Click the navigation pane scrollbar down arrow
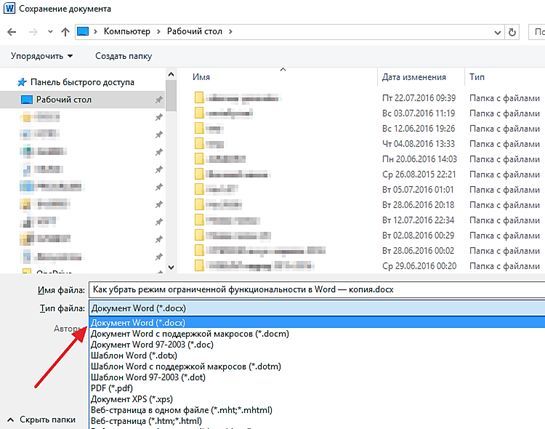This screenshot has width=545, height=429. [x=171, y=267]
